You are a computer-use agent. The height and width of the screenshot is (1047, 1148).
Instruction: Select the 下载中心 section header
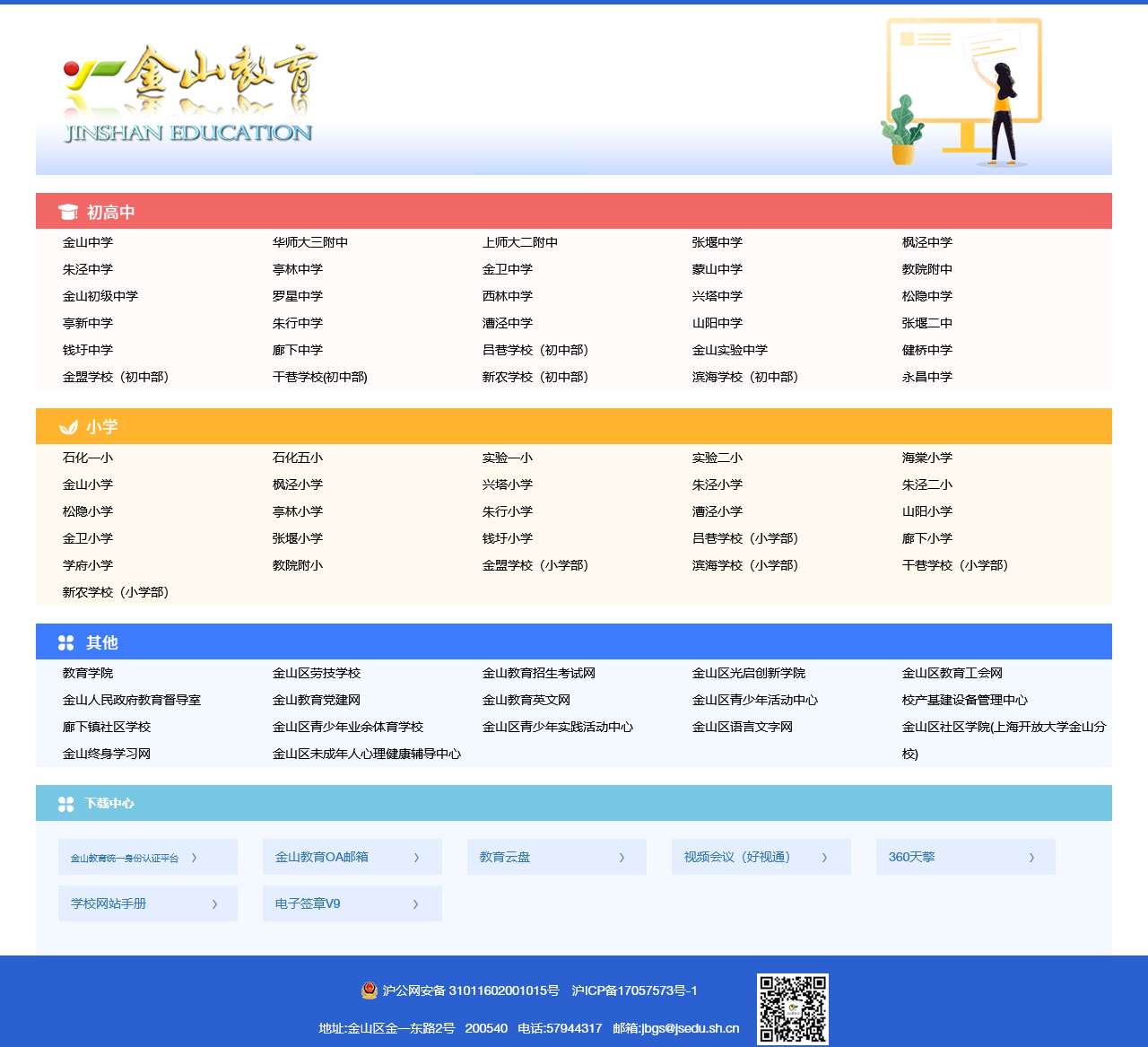click(x=574, y=803)
